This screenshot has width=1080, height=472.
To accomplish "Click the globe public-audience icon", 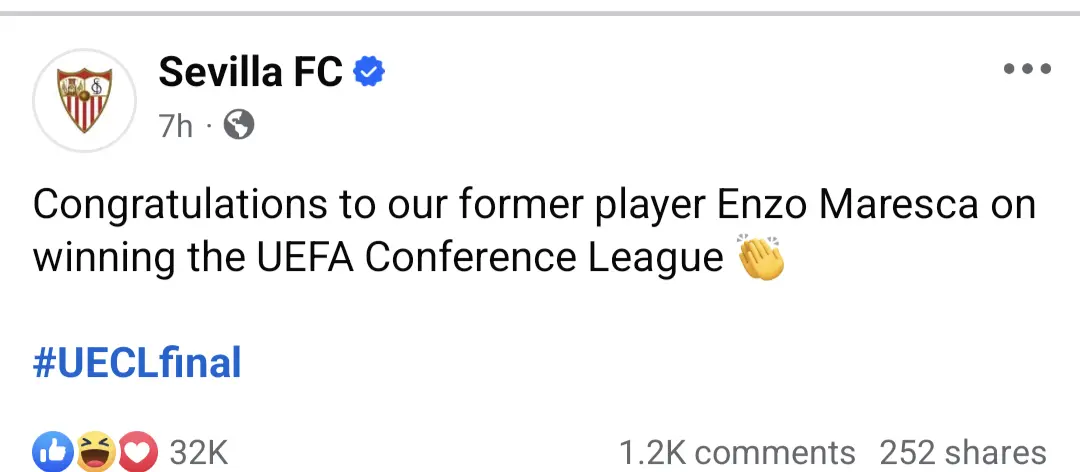I will [239, 125].
